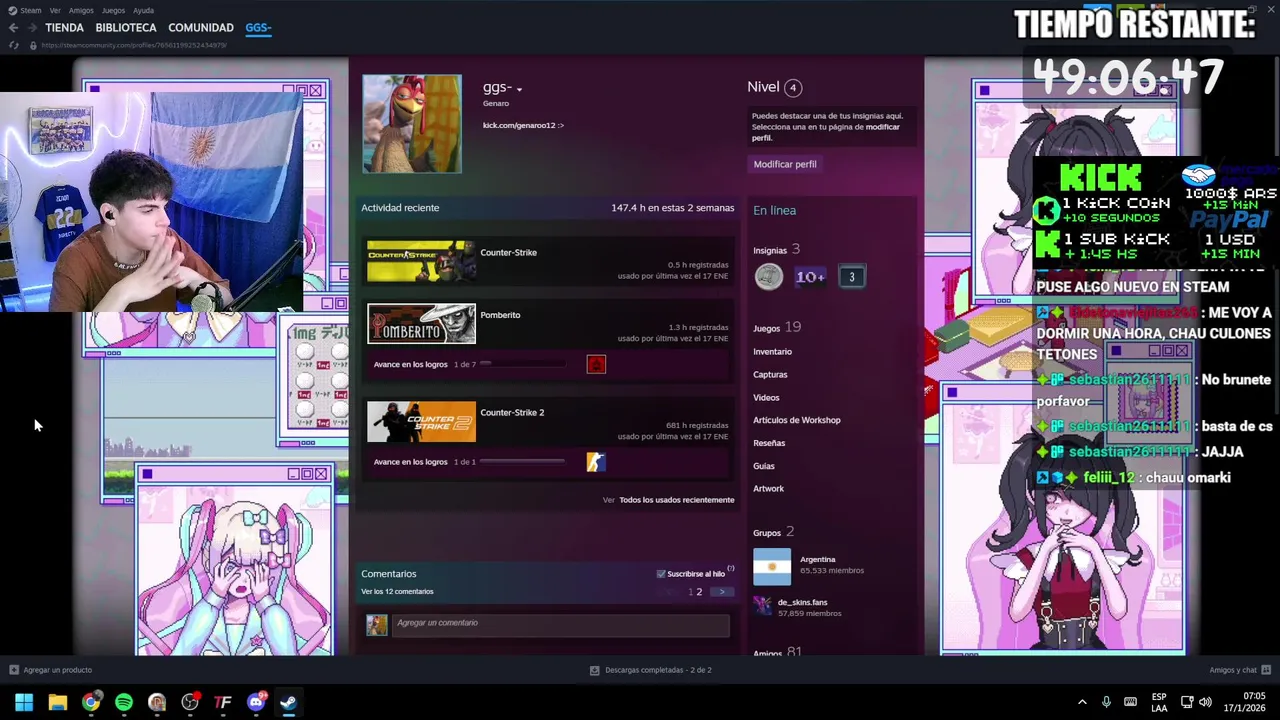Image resolution: width=1280 pixels, height=720 pixels.
Task: Open the Capturas link
Action: 770,375
